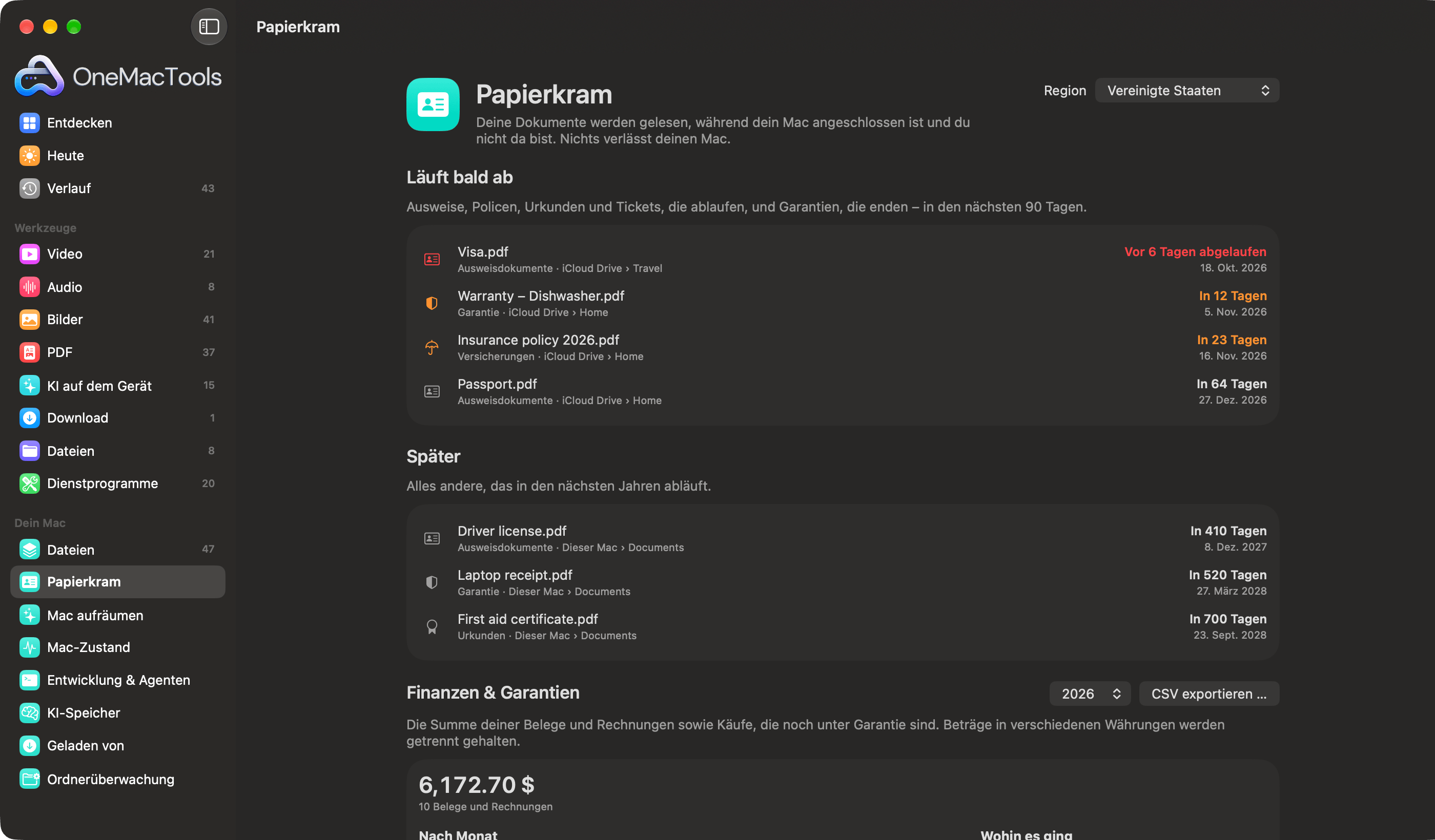Click the large Papierkram header app icon
Screen dimensions: 1435x840
click(433, 104)
